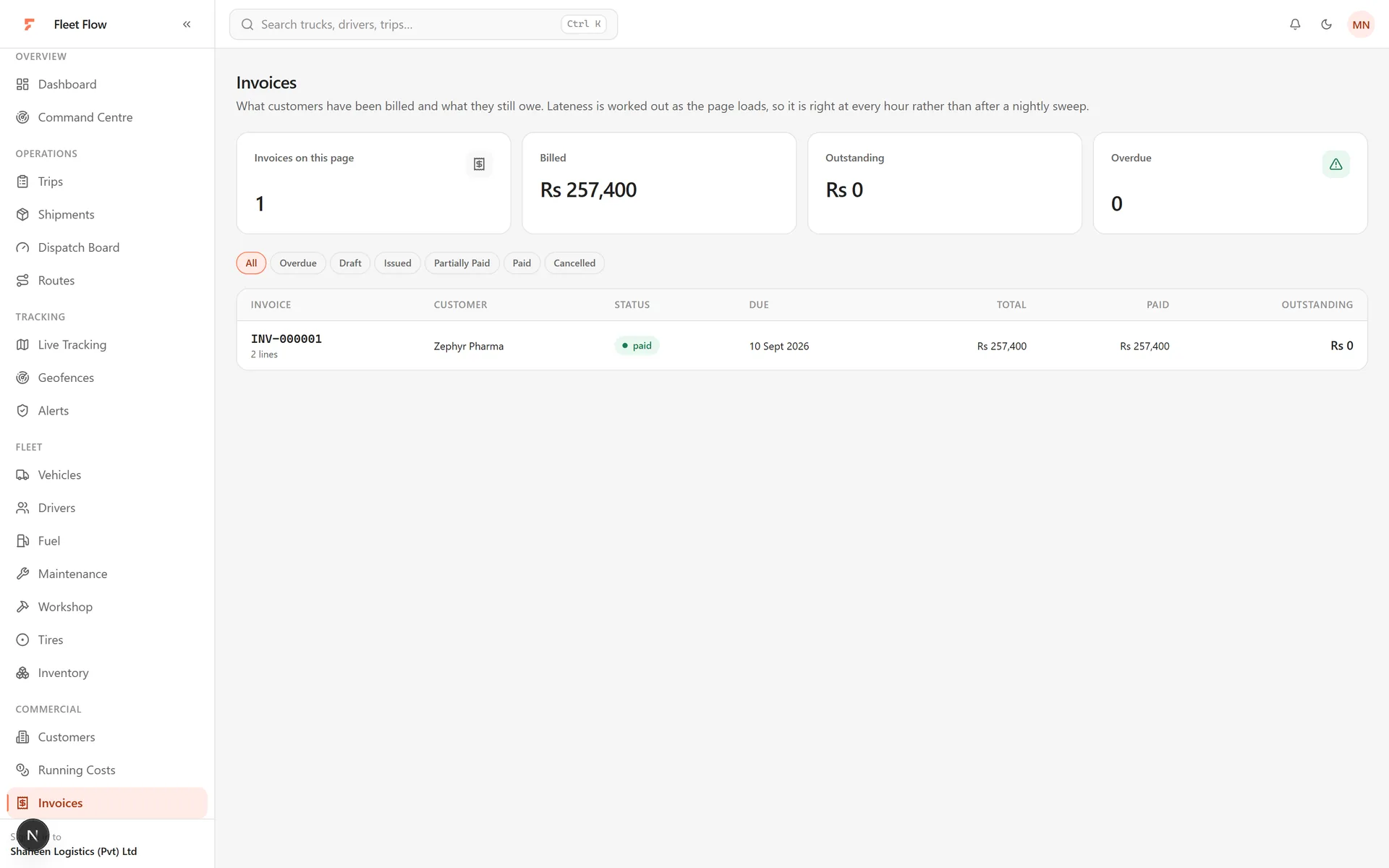Filter invoices by Draft chip

tap(350, 263)
